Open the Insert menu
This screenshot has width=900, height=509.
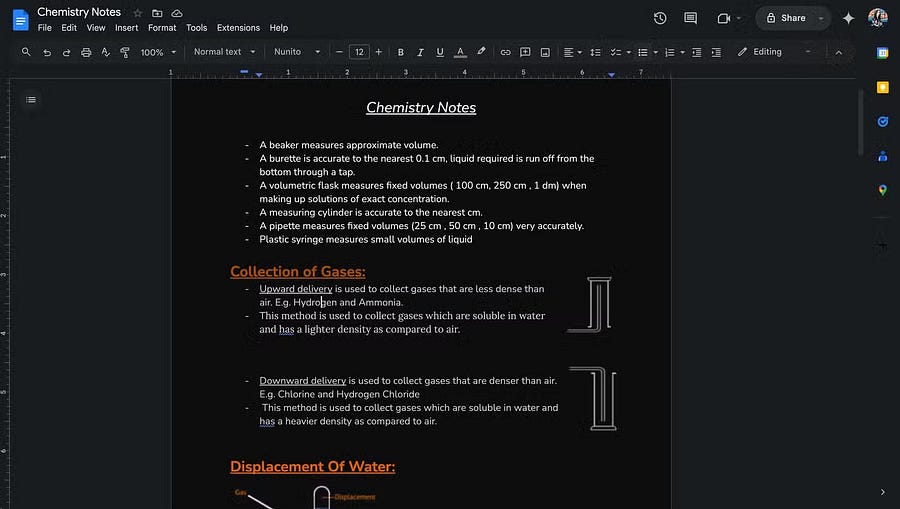pyautogui.click(x=126, y=28)
